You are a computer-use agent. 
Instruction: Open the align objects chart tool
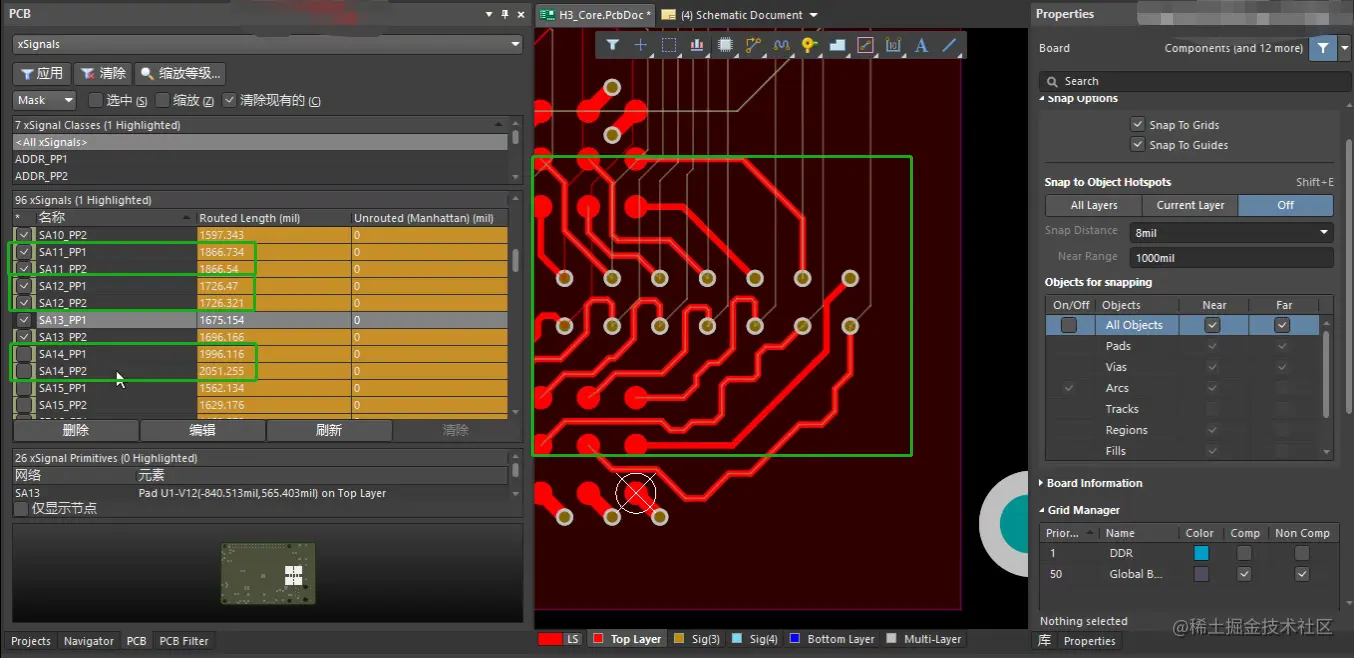[697, 45]
